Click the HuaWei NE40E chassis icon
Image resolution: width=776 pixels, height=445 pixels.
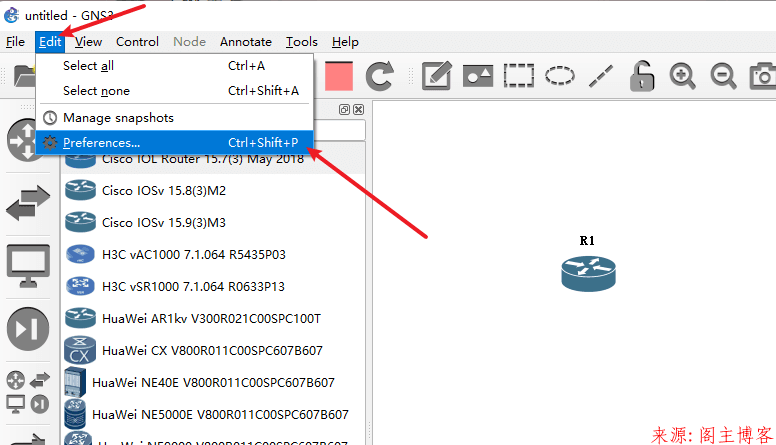75,382
